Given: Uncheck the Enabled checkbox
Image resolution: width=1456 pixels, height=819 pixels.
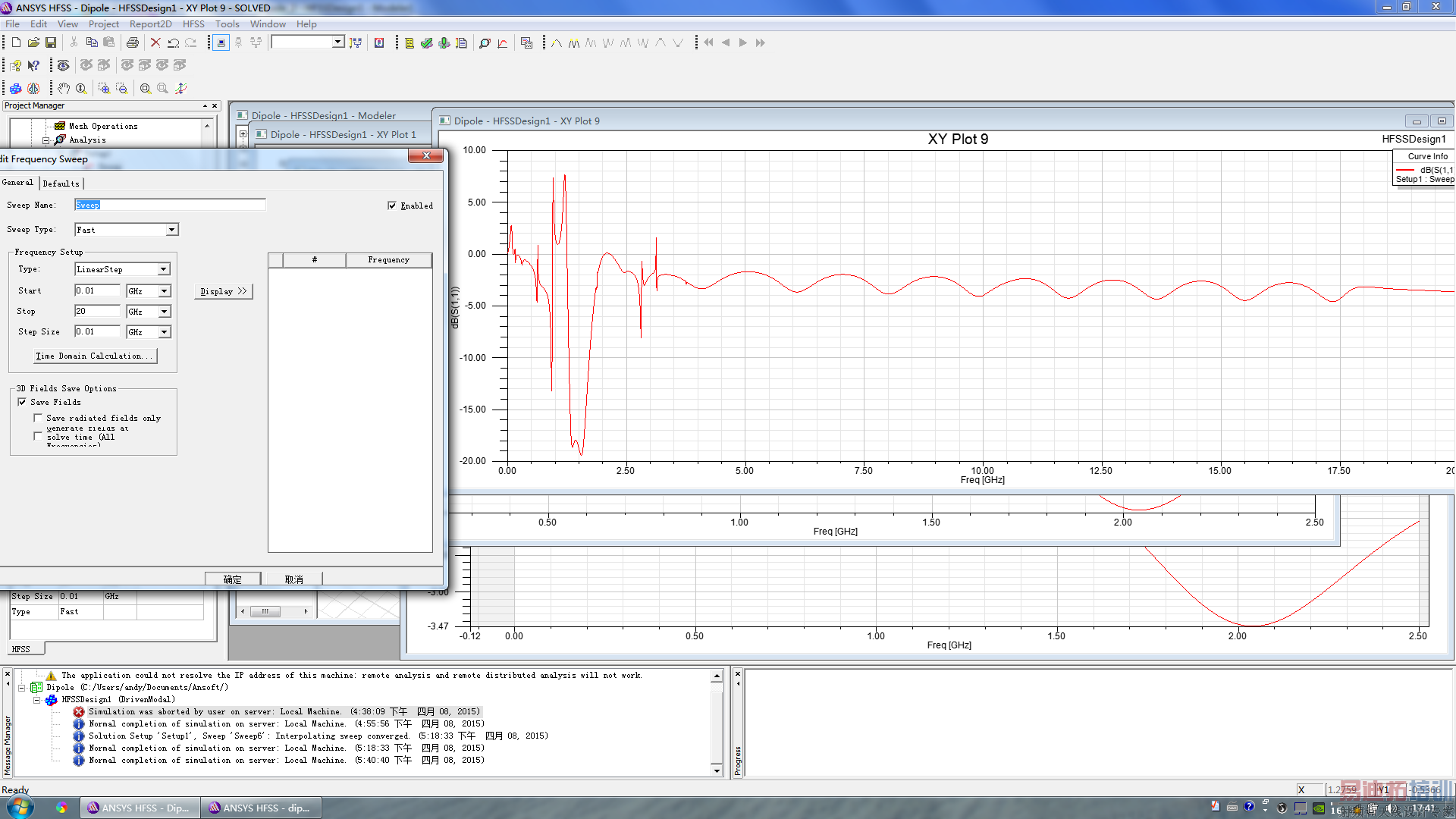Looking at the screenshot, I should (x=392, y=206).
